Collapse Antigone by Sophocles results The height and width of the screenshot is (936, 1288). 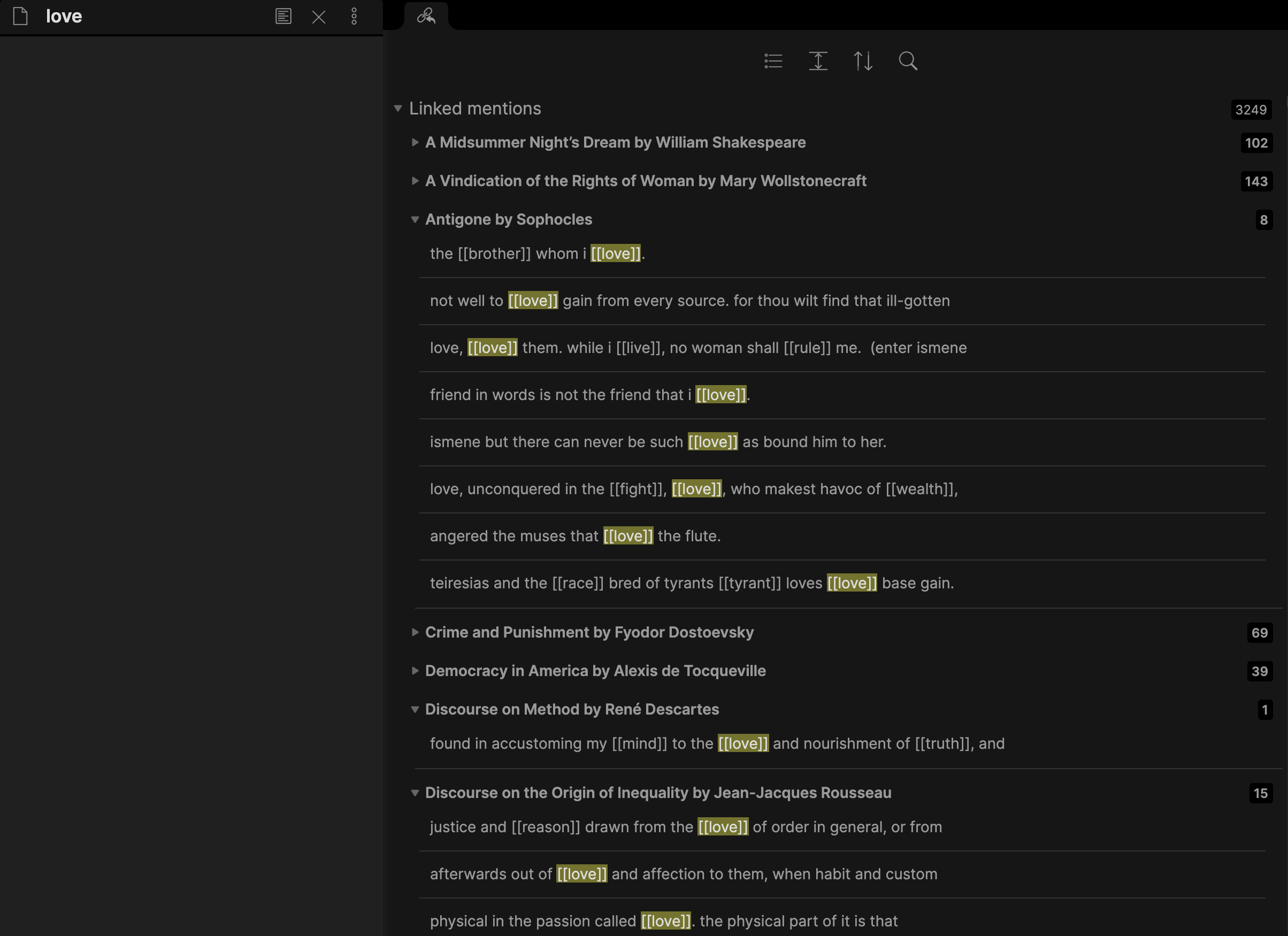point(415,220)
